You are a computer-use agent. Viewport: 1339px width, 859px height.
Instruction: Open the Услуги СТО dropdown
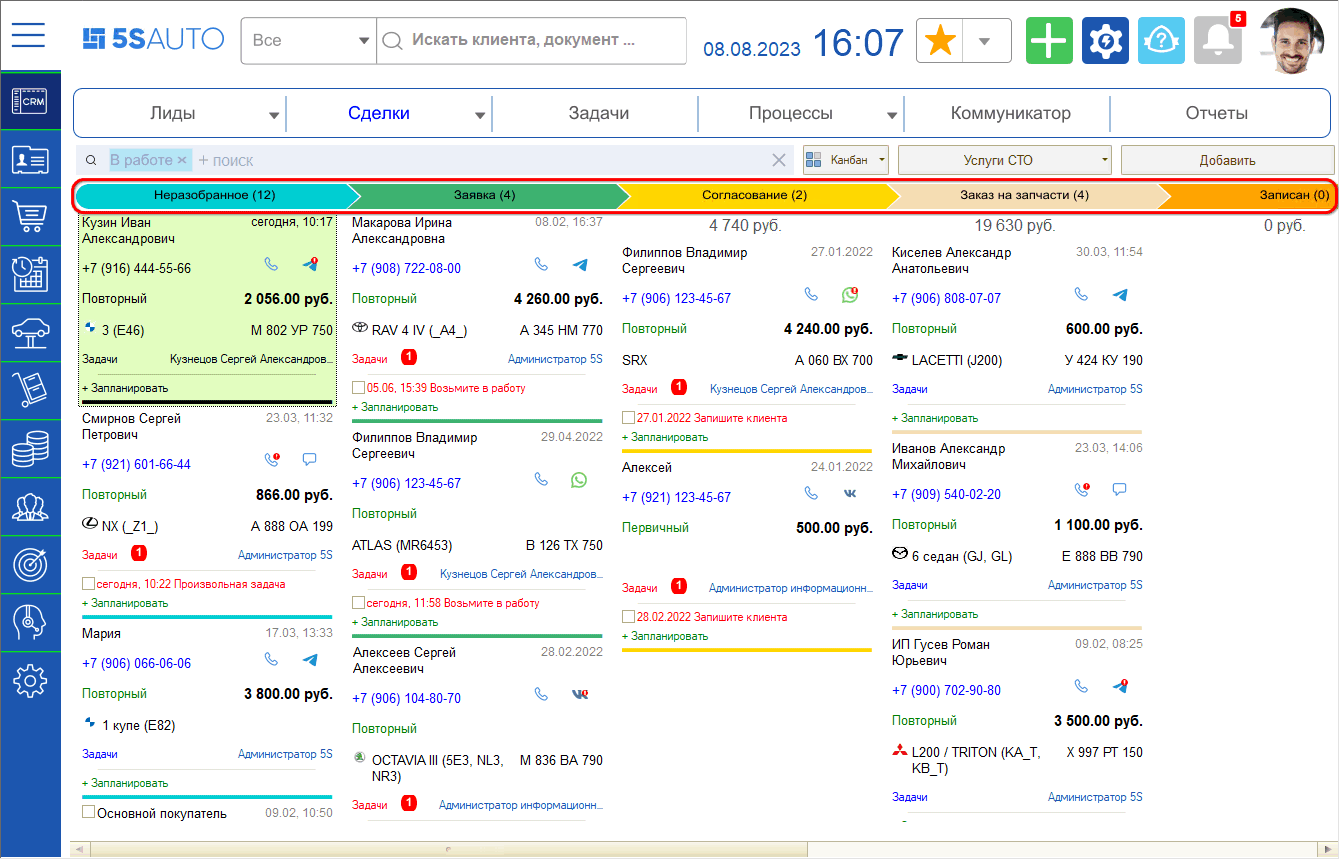1004,160
